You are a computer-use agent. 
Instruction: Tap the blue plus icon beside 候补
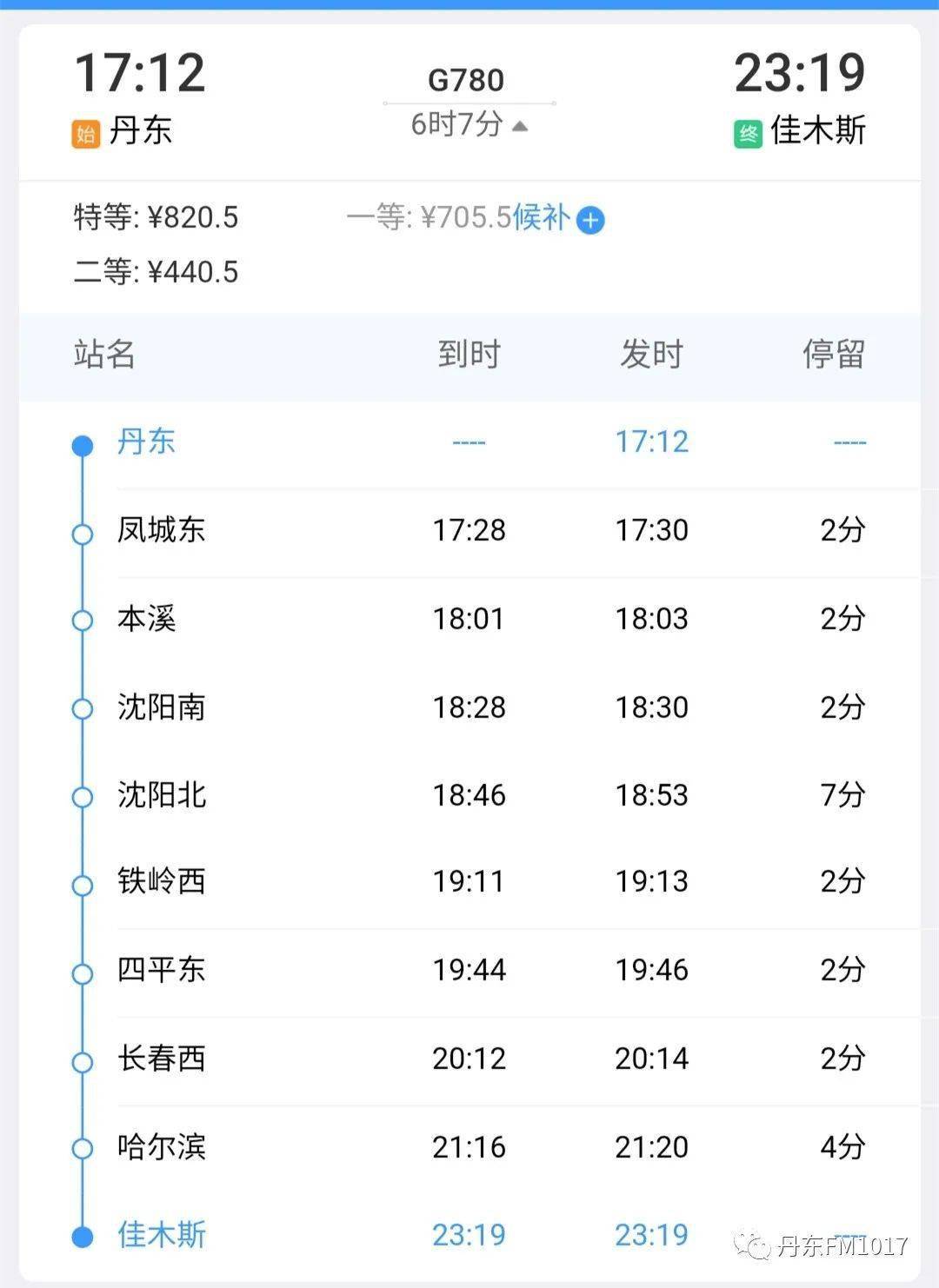coord(590,220)
